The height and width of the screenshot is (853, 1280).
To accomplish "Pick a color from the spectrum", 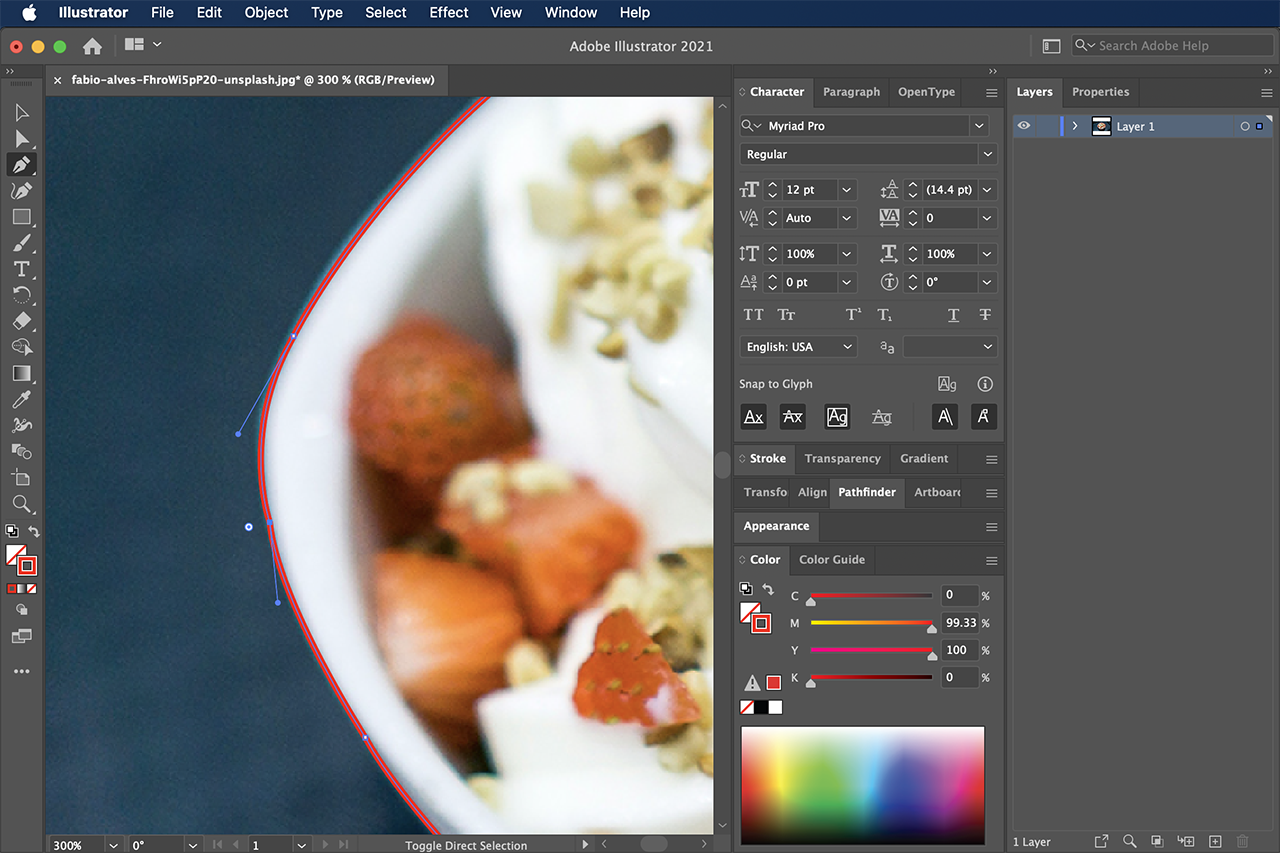I will (862, 786).
